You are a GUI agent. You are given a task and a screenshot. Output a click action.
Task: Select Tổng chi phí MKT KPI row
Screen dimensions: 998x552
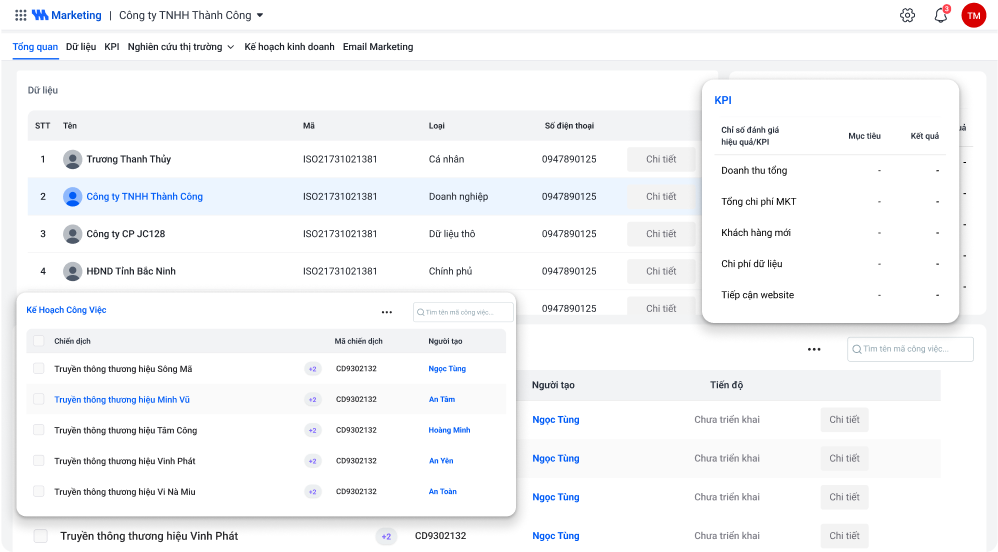(x=830, y=202)
